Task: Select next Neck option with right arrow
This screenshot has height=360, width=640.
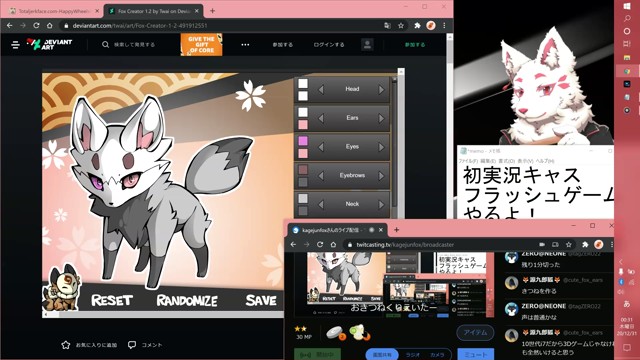Action: click(x=381, y=204)
